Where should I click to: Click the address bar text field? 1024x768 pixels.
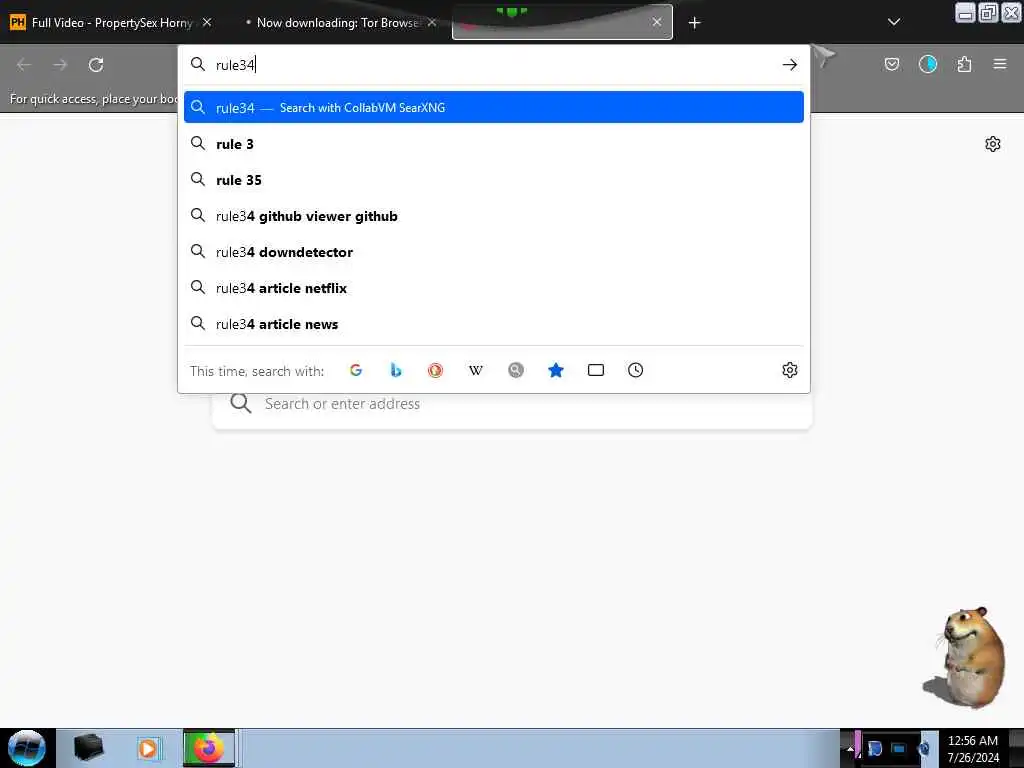coord(493,65)
